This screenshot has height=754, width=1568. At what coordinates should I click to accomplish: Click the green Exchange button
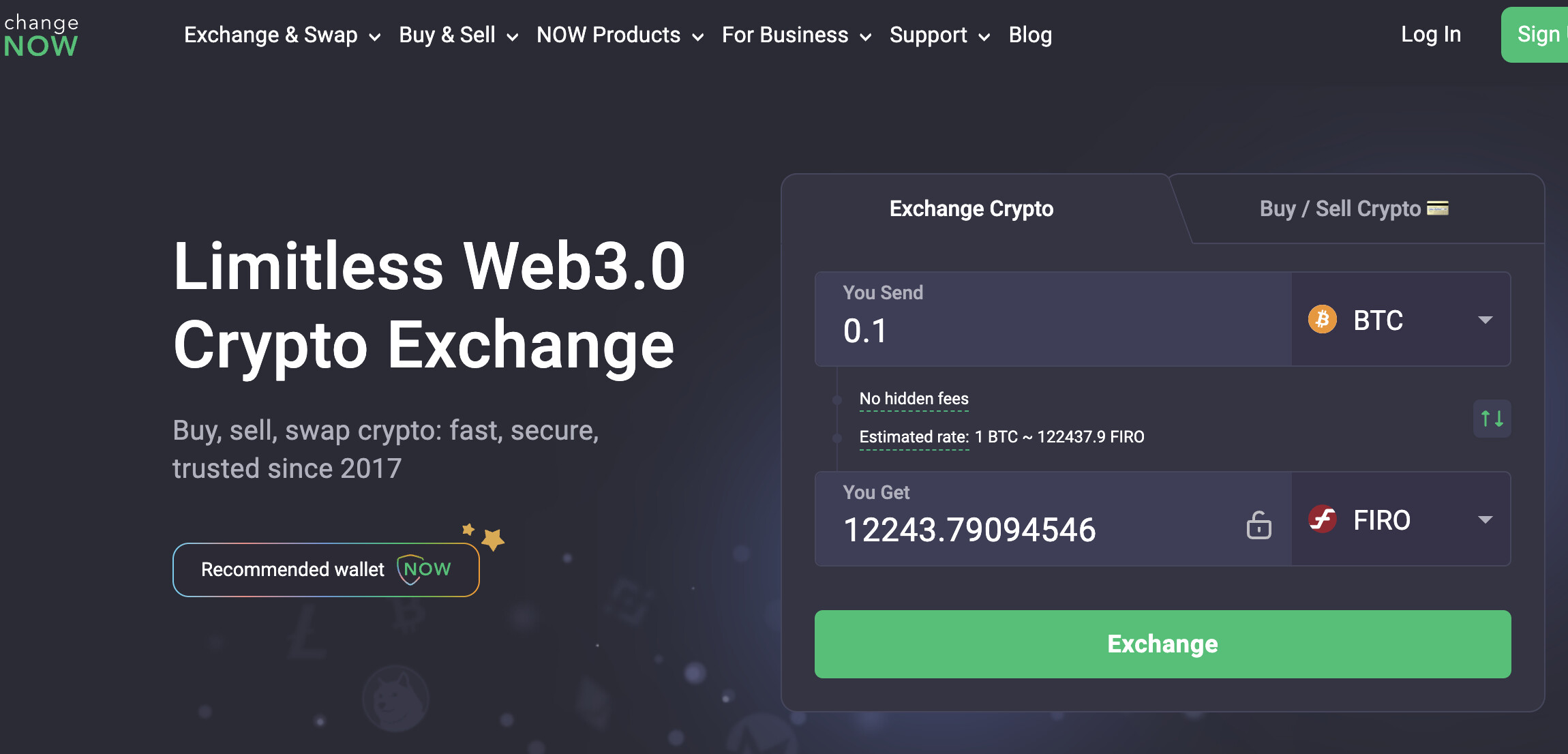[1162, 644]
